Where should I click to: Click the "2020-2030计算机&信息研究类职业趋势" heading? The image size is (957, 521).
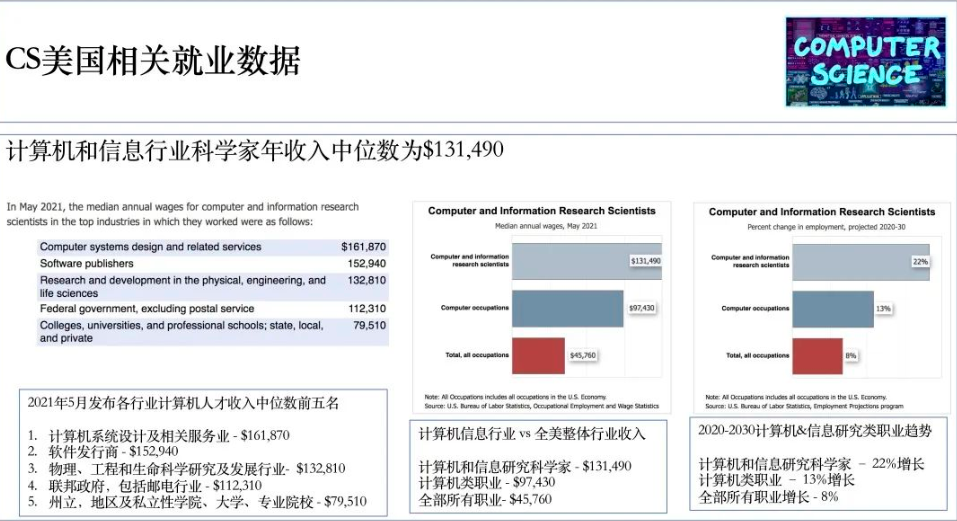(x=815, y=431)
